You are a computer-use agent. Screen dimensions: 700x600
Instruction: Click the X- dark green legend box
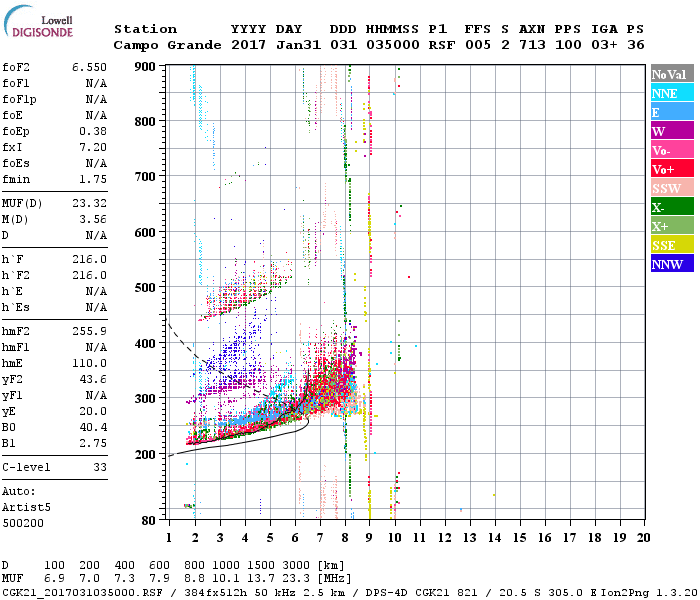tap(672, 207)
